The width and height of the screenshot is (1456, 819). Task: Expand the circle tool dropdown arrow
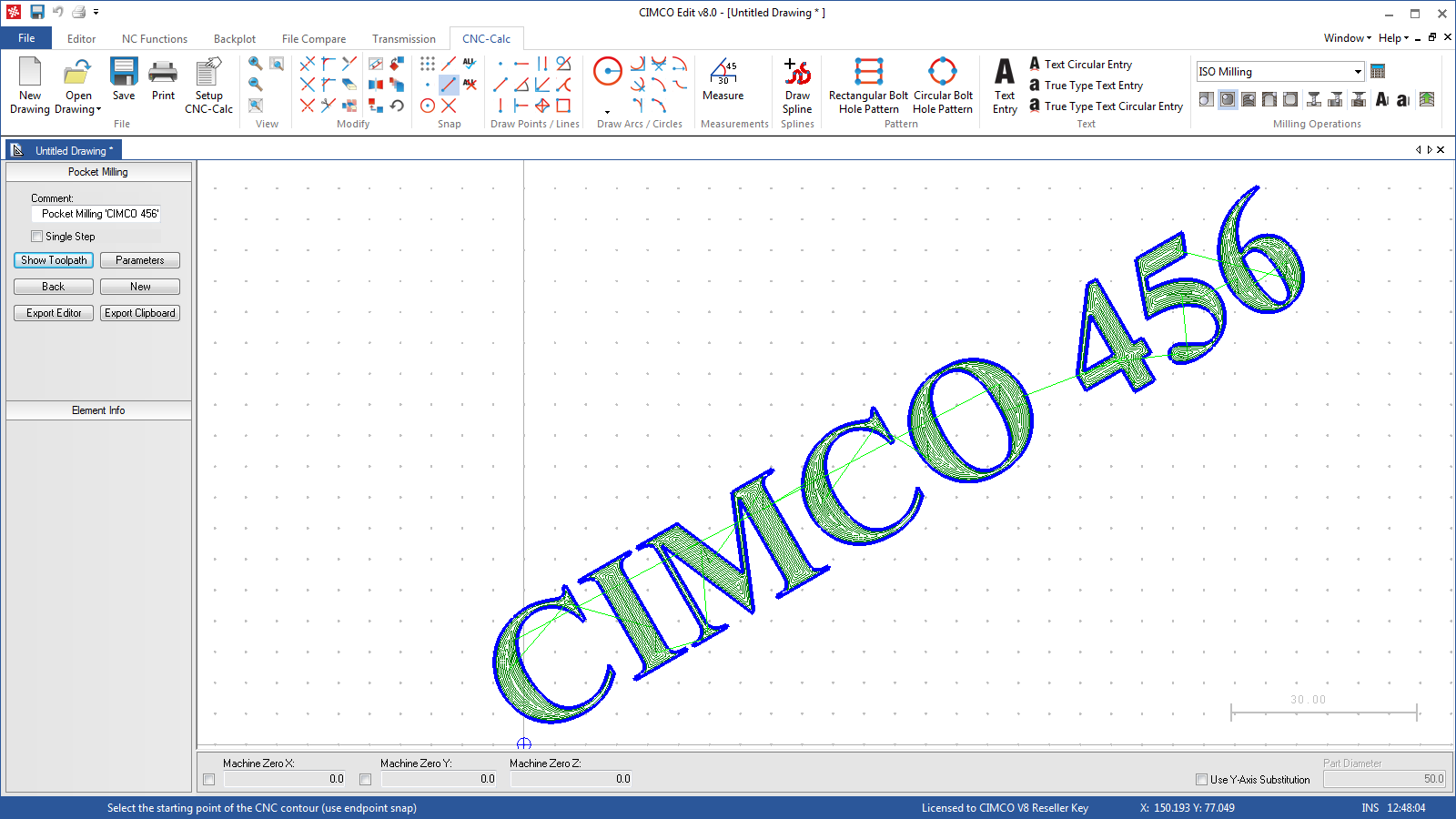coord(608,112)
